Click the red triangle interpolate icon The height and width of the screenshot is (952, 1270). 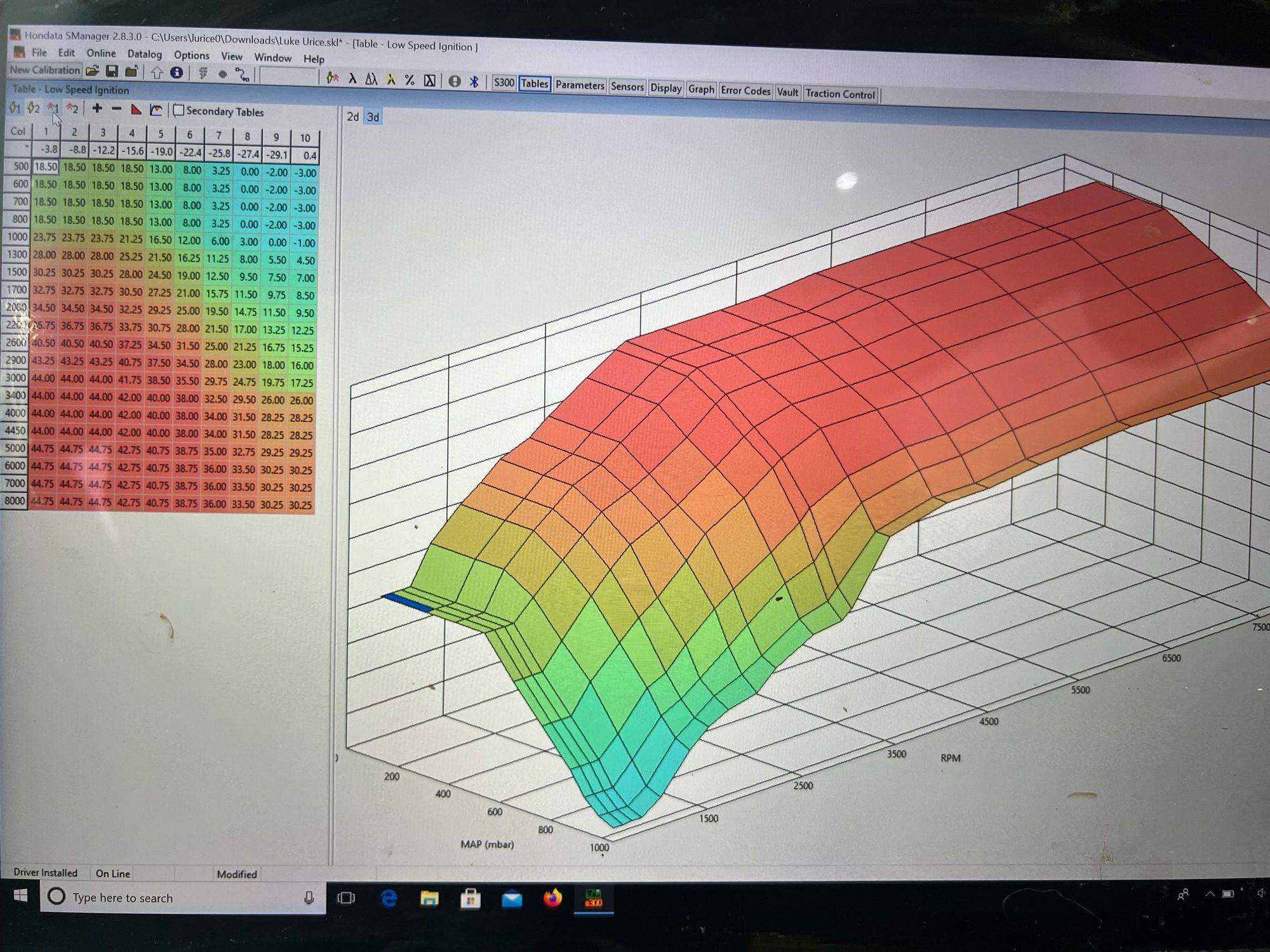(x=136, y=110)
